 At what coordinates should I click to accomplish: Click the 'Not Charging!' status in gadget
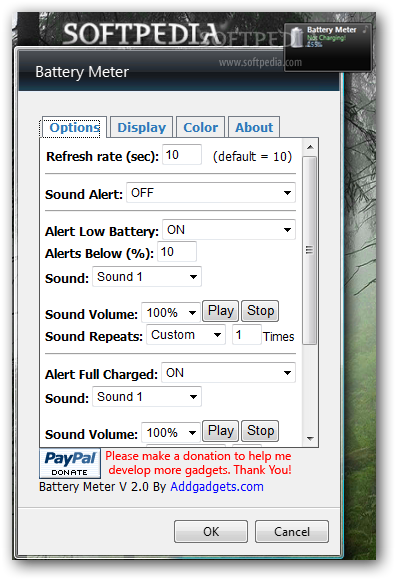tap(326, 38)
